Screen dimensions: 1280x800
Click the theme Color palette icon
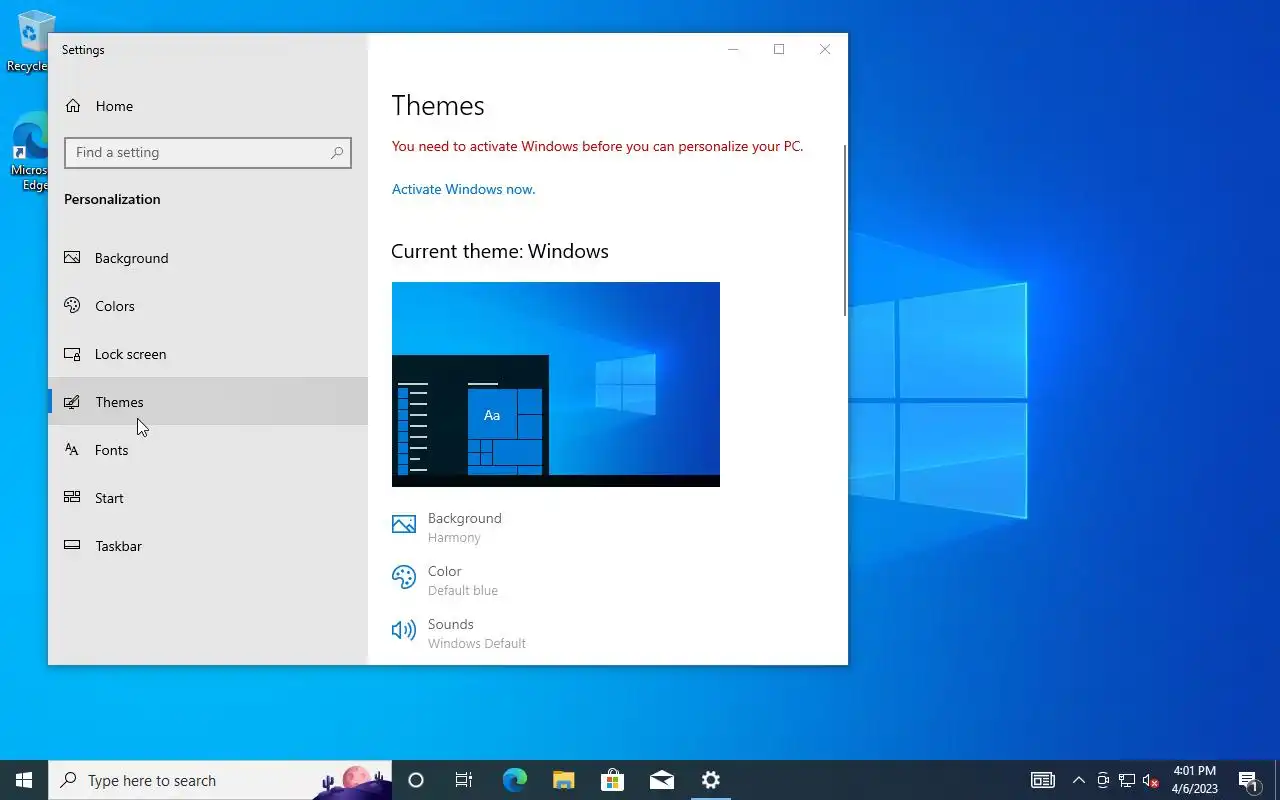(404, 577)
